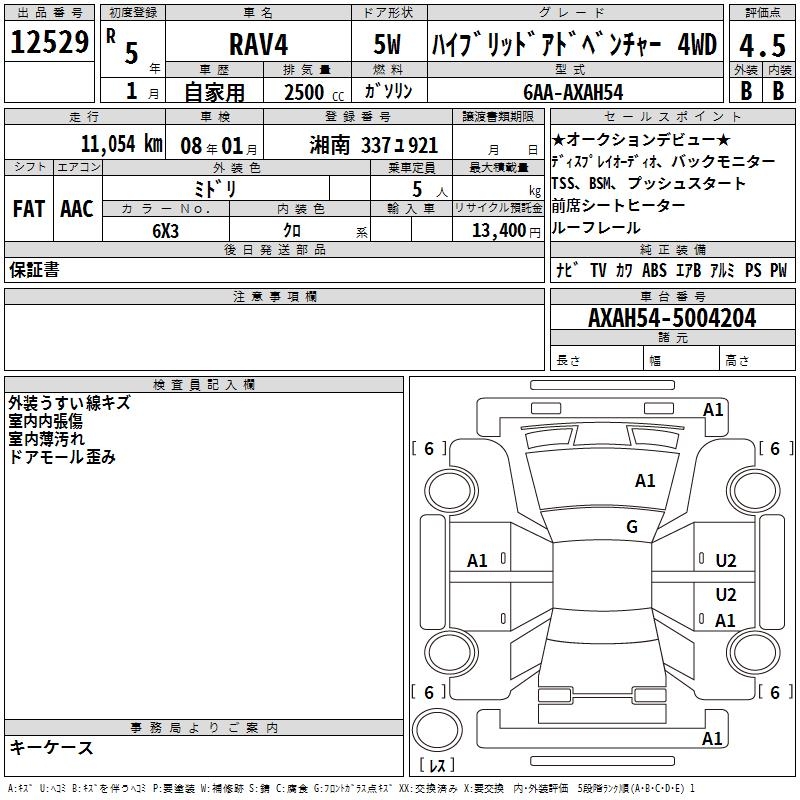The width and height of the screenshot is (800, 800).
Task: Click inspector note ドアモール歪み
Action: point(62,457)
